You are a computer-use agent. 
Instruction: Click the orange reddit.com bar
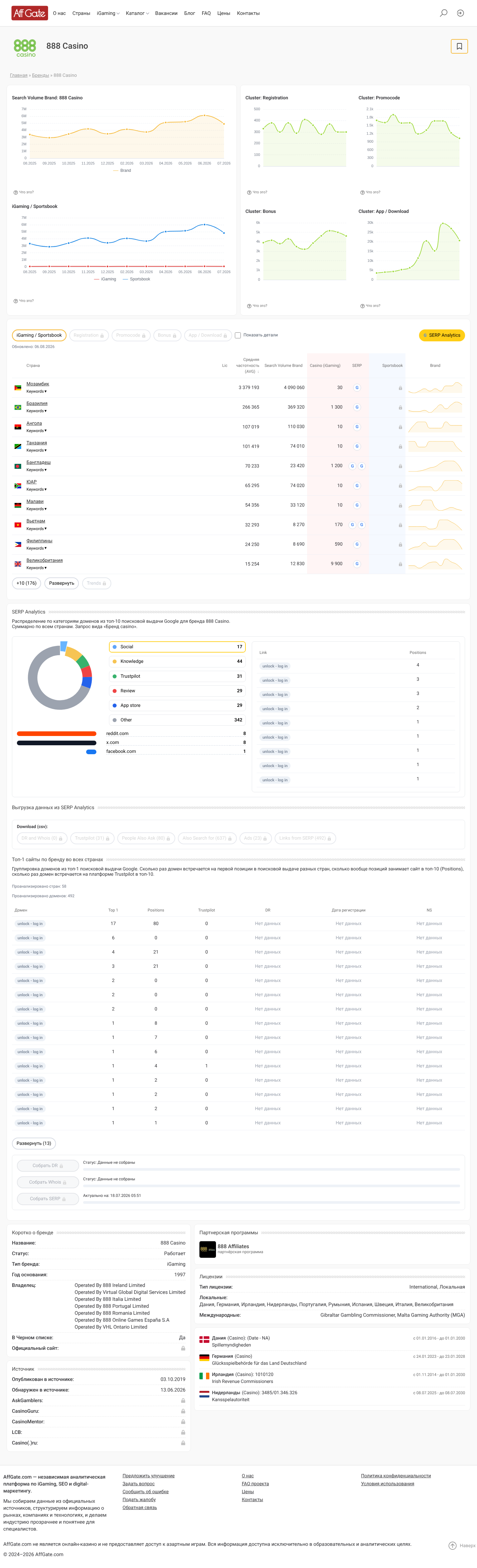[x=57, y=733]
